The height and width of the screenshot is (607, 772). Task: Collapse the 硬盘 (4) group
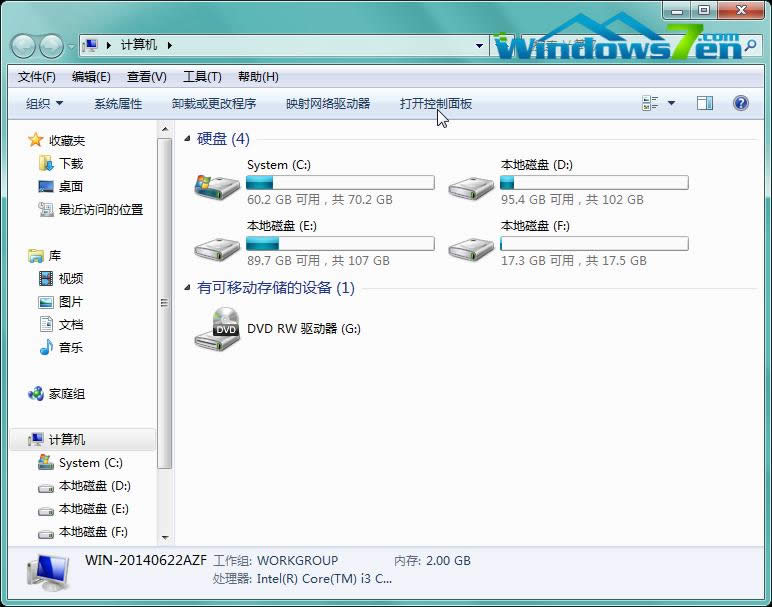(187, 139)
